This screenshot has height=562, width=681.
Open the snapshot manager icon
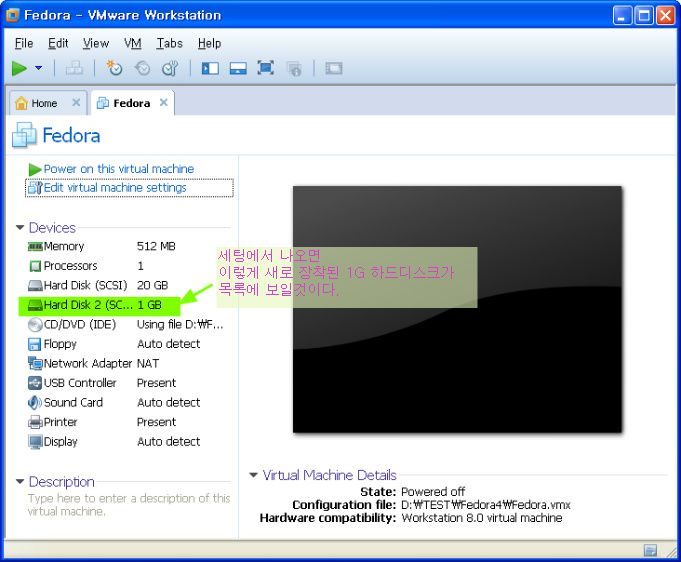[170, 68]
